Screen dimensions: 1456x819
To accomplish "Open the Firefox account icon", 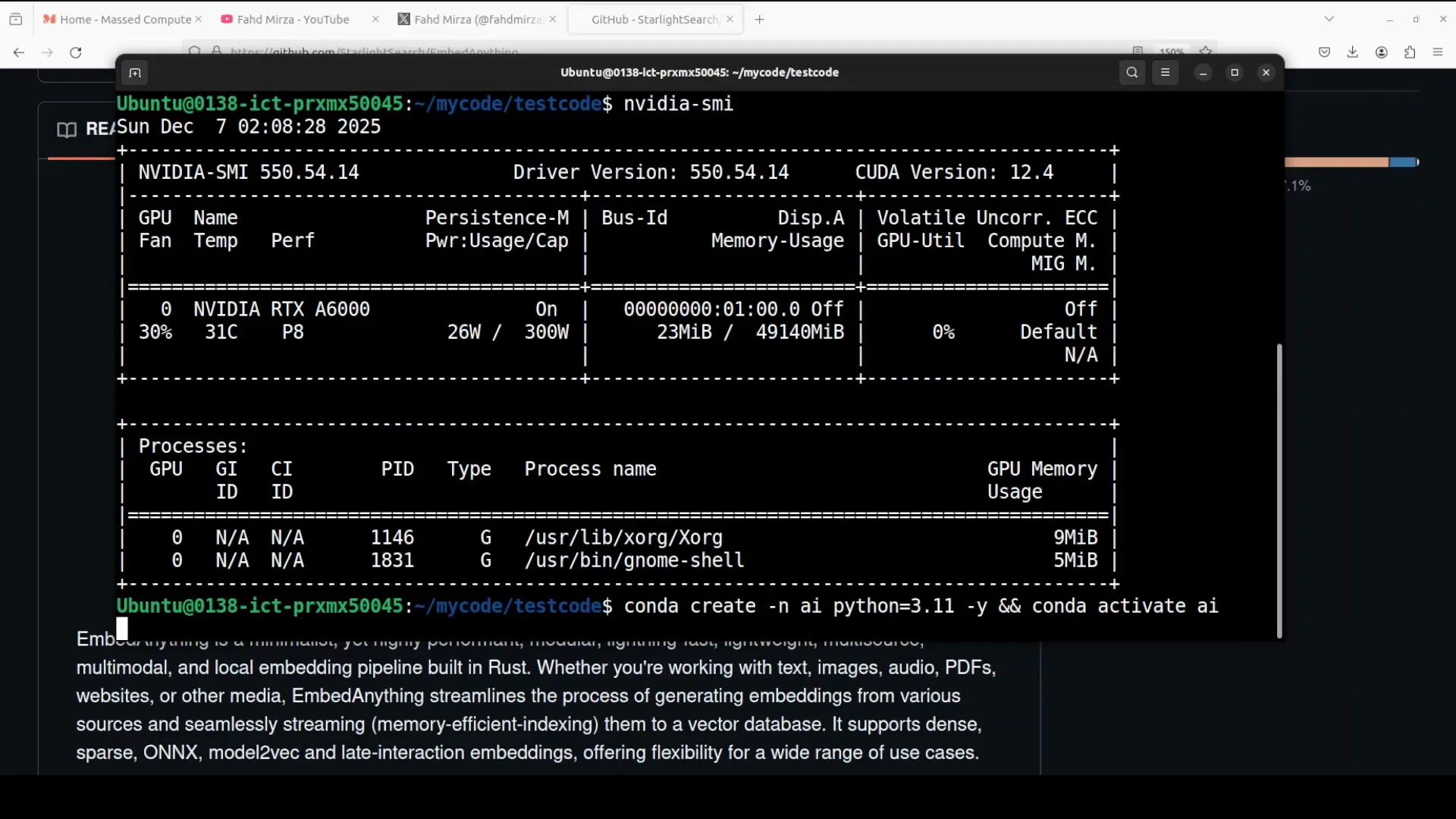I will coord(1382,52).
